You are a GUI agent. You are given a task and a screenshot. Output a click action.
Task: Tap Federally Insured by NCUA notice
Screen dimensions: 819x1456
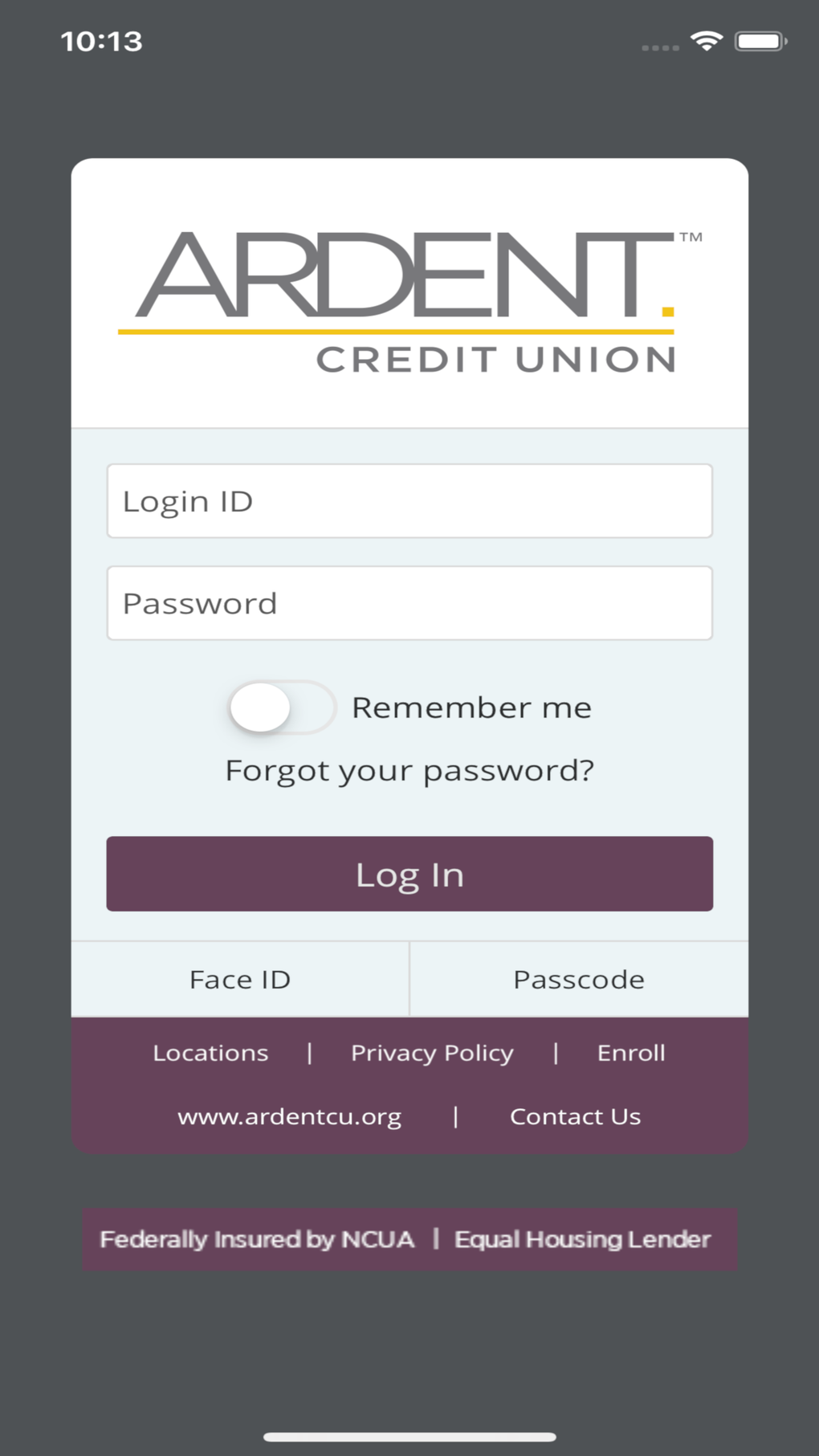point(257,1239)
